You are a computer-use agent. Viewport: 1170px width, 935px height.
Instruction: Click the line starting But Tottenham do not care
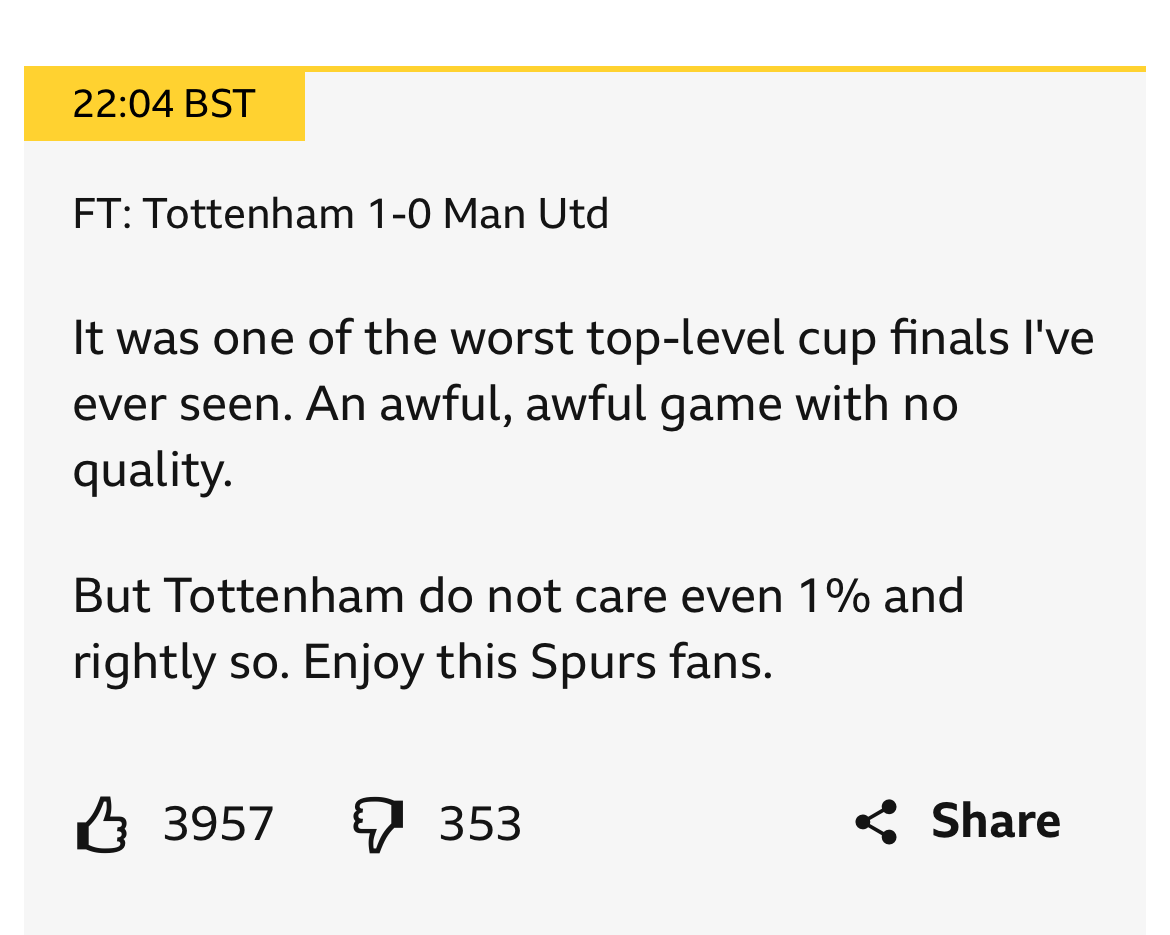pos(518,596)
